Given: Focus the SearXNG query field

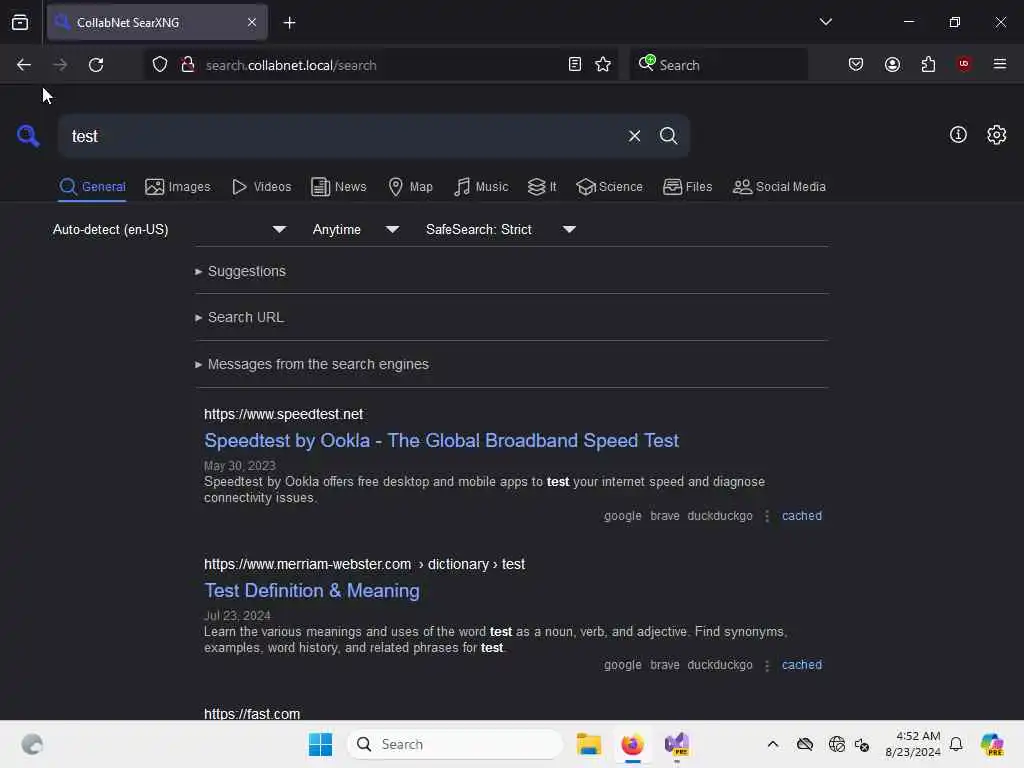Looking at the screenshot, I should click(x=340, y=136).
